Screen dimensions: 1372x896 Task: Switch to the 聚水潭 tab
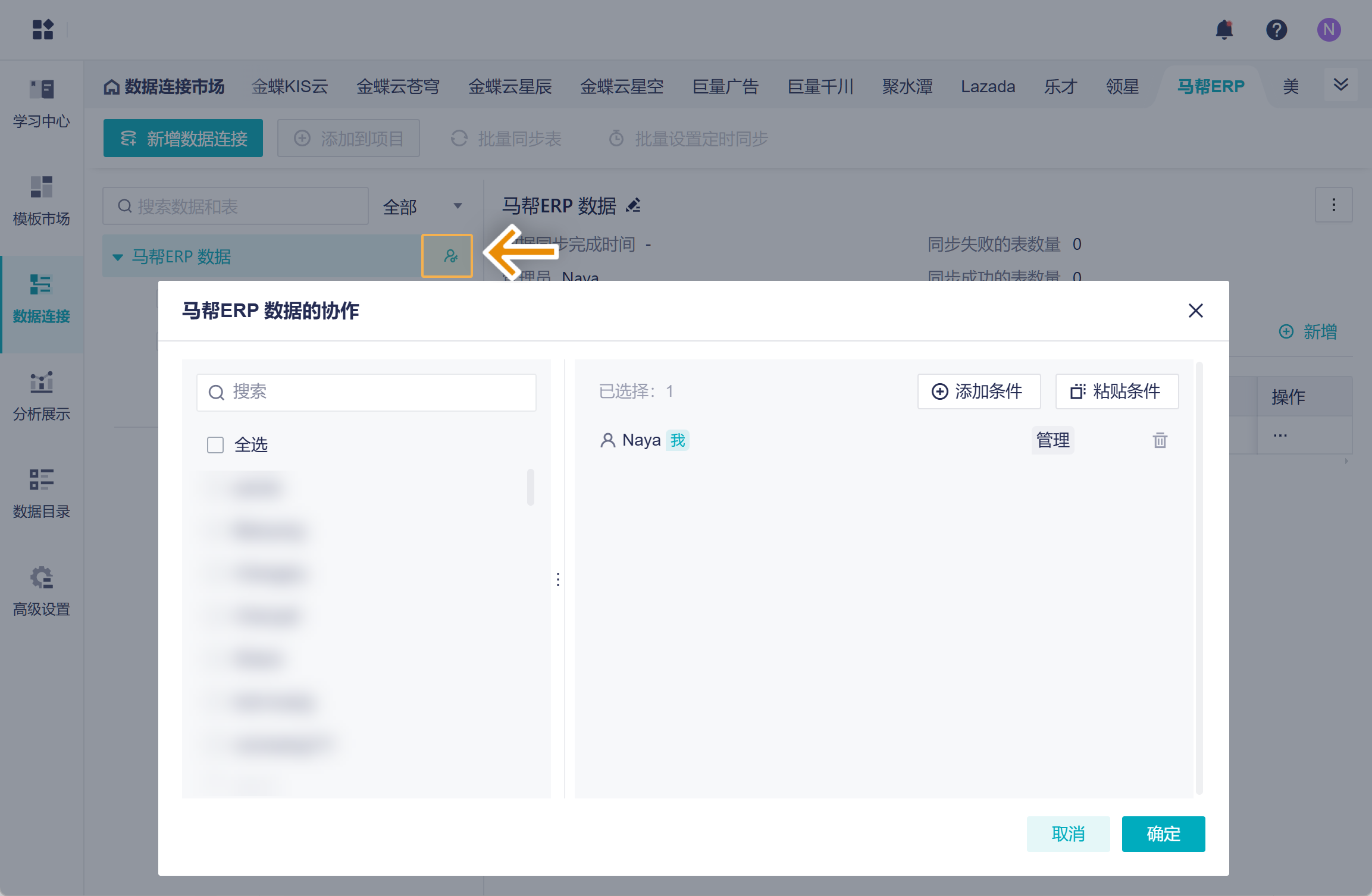tap(907, 87)
